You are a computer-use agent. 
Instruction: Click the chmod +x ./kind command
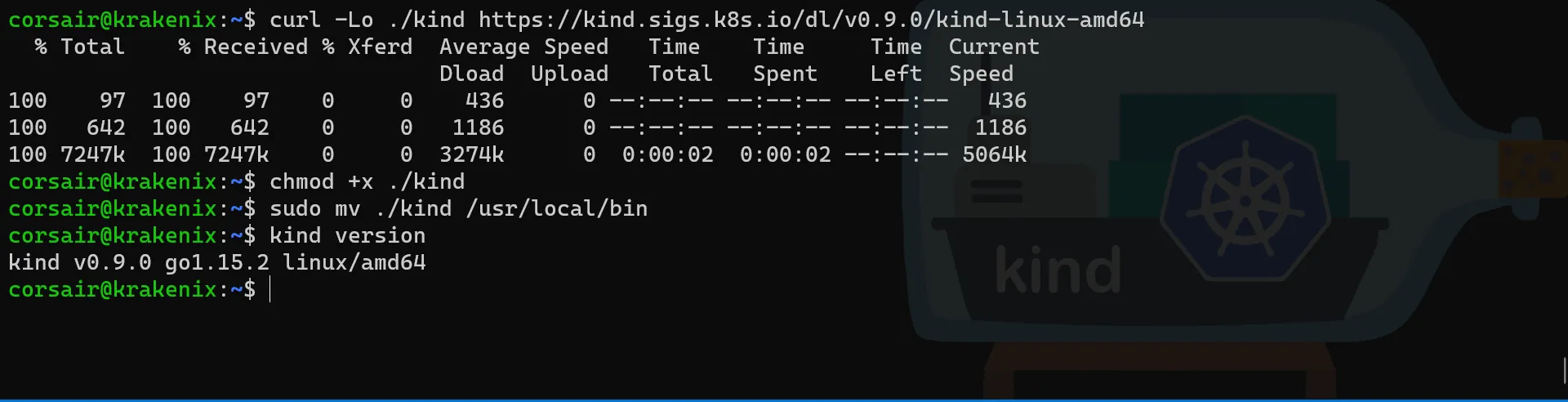pos(367,181)
